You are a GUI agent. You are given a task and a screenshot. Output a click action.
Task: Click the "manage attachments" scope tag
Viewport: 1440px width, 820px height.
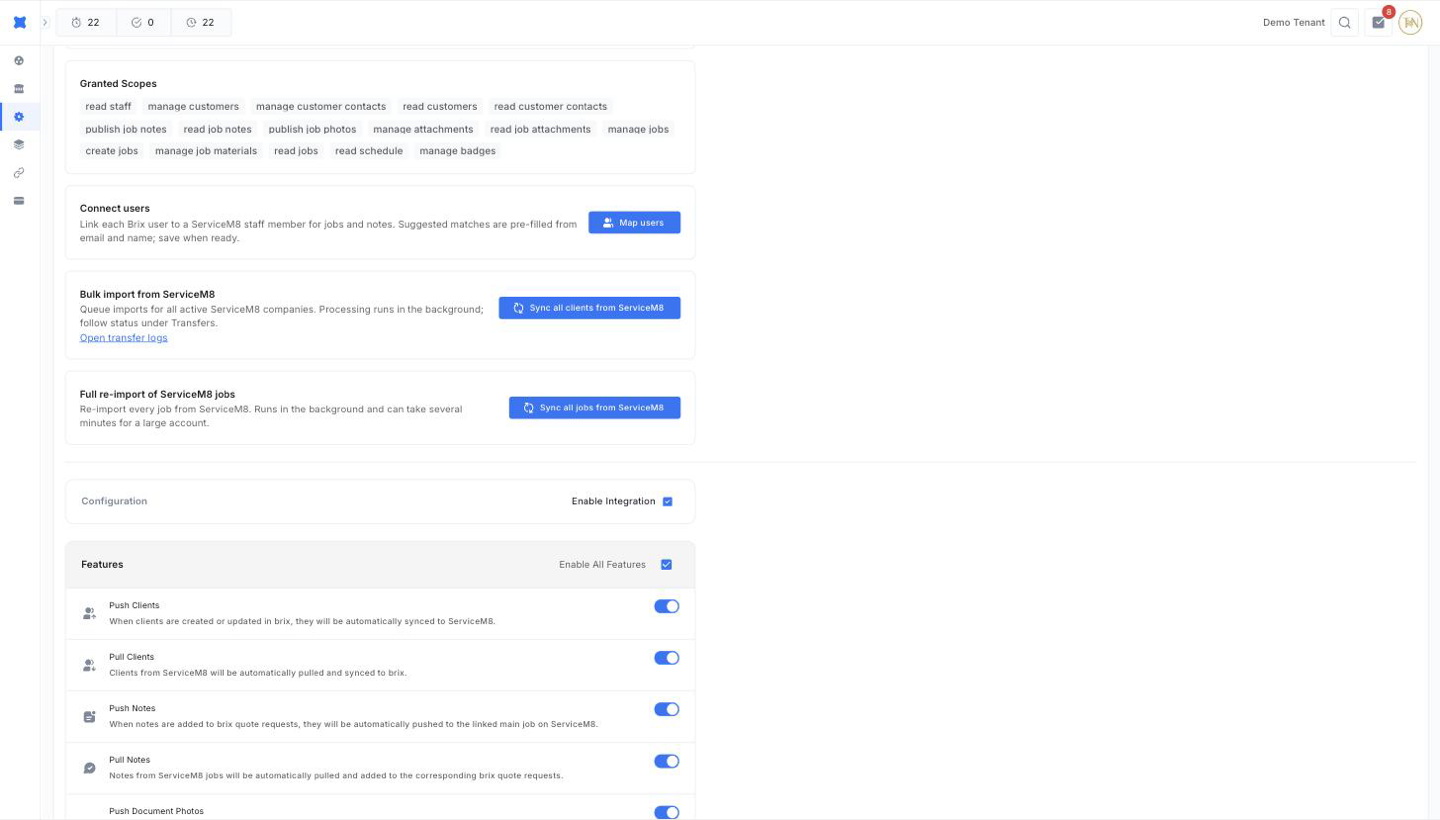pyautogui.click(x=423, y=129)
